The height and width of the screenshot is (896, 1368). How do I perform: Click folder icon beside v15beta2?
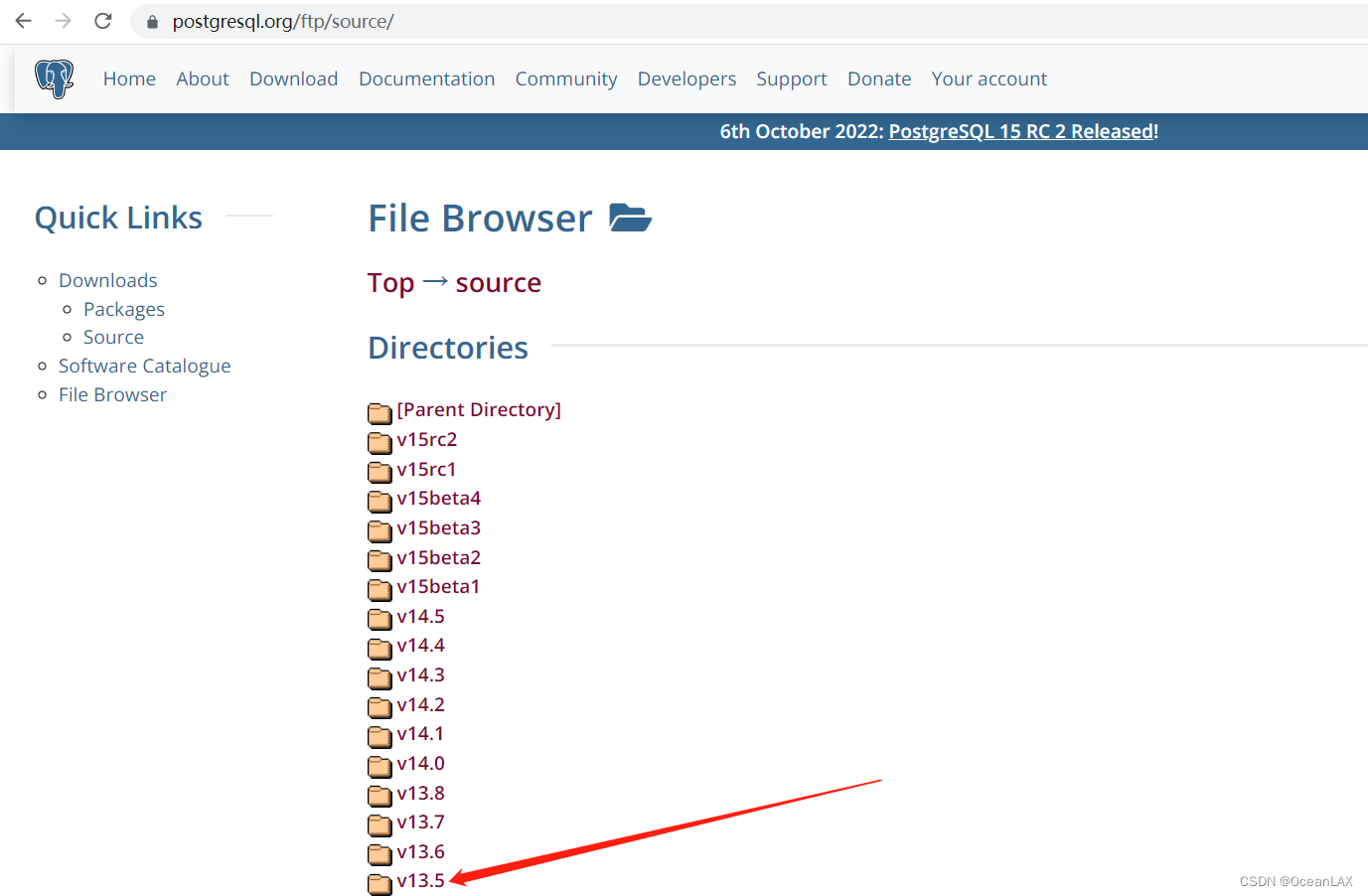[x=380, y=559]
